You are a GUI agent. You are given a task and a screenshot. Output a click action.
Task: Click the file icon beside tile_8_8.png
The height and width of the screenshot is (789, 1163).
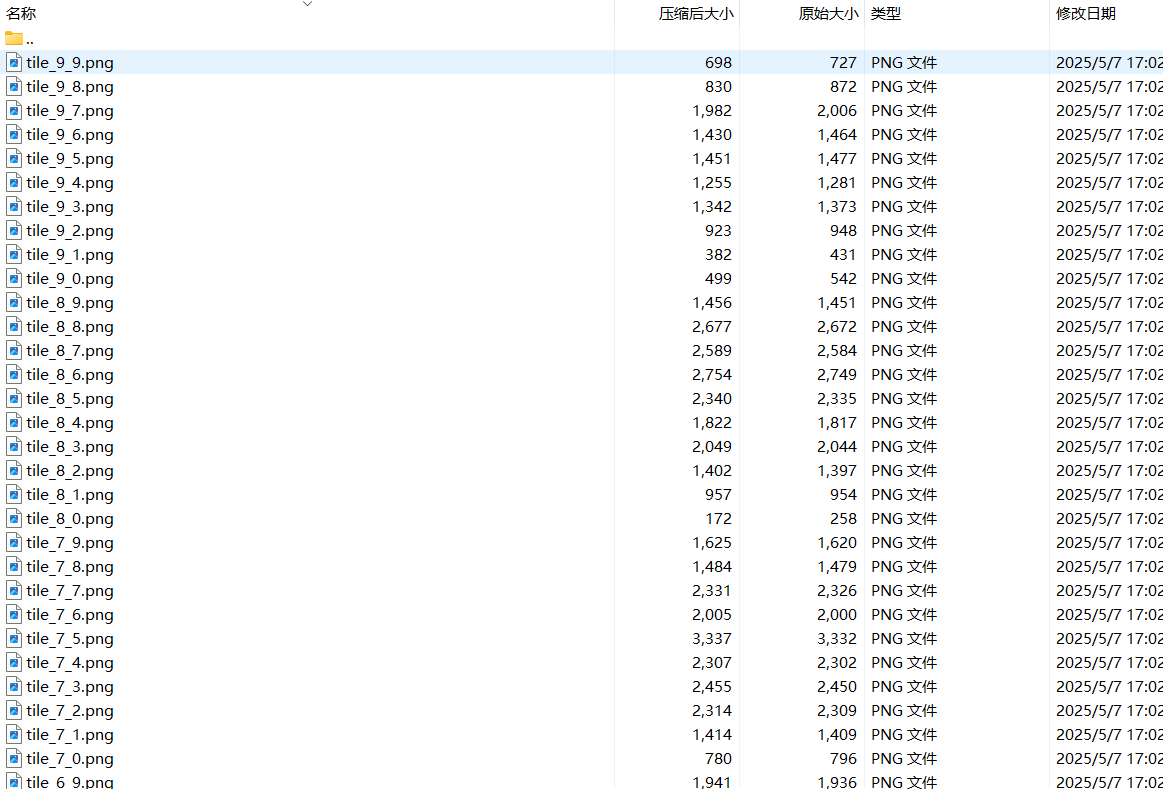[14, 327]
